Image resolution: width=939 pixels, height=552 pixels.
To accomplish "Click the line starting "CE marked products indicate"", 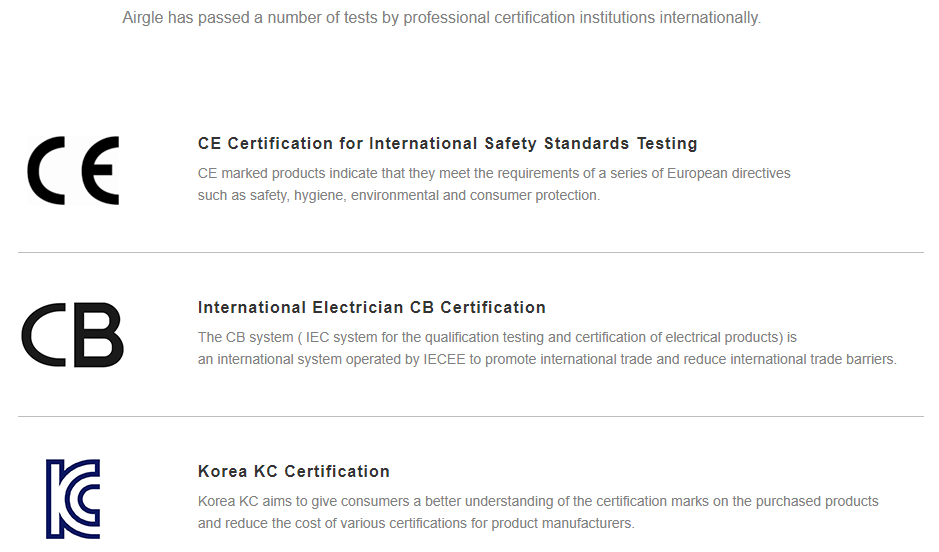I will (494, 173).
